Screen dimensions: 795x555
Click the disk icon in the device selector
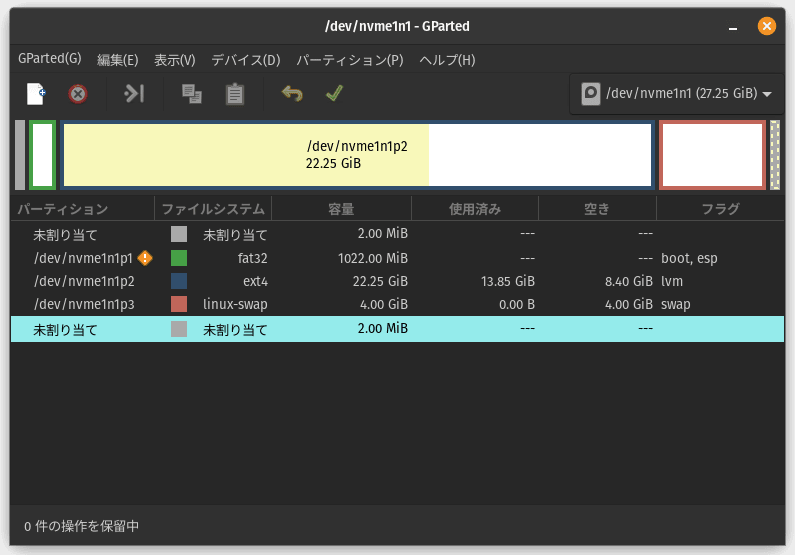(591, 94)
